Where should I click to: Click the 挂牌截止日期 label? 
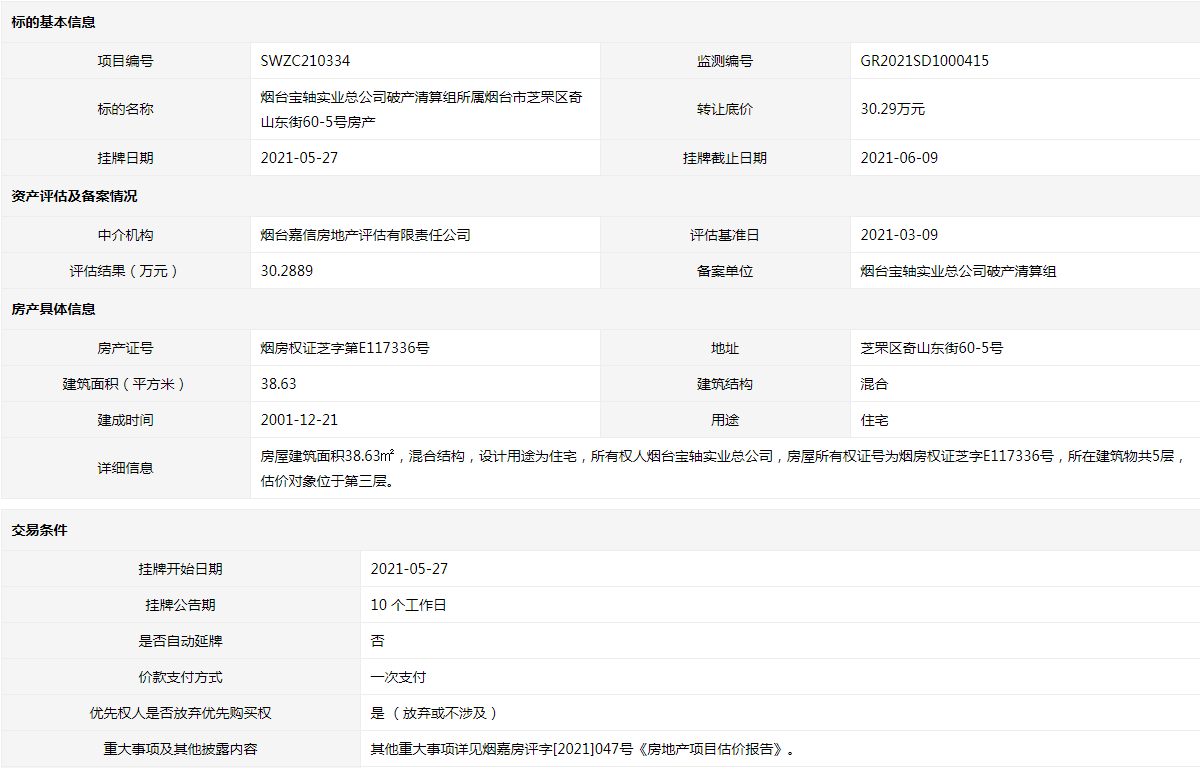coord(725,158)
